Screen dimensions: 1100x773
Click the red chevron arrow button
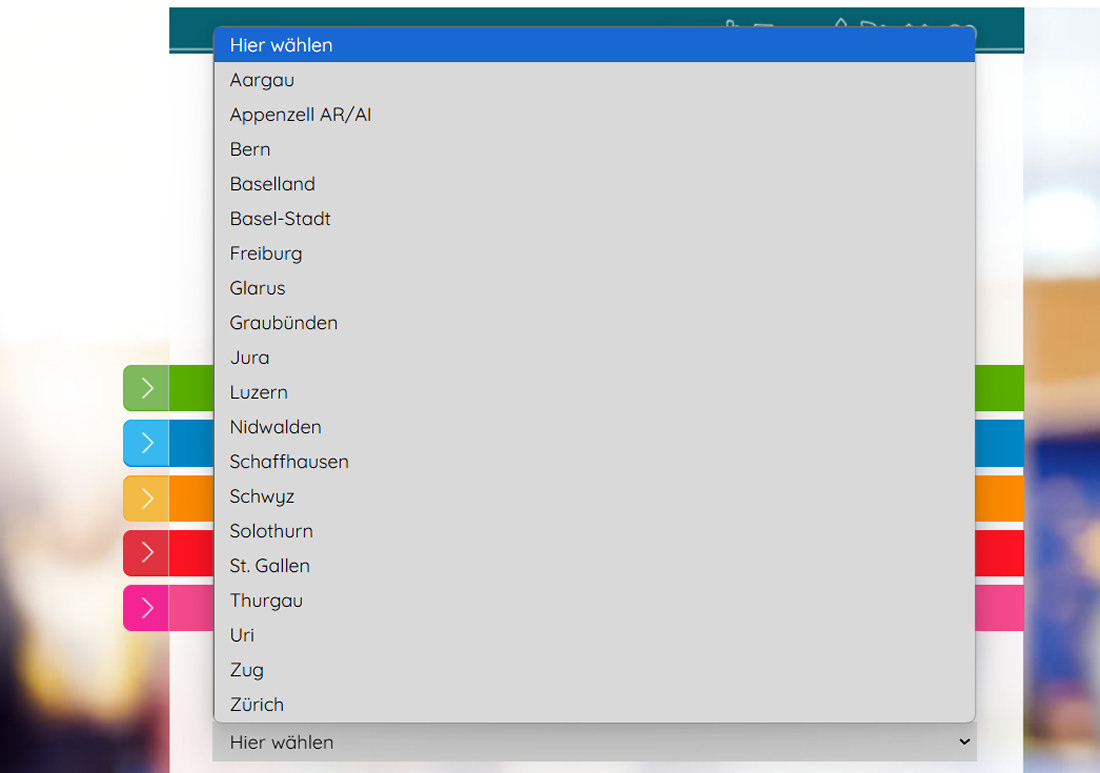[147, 553]
